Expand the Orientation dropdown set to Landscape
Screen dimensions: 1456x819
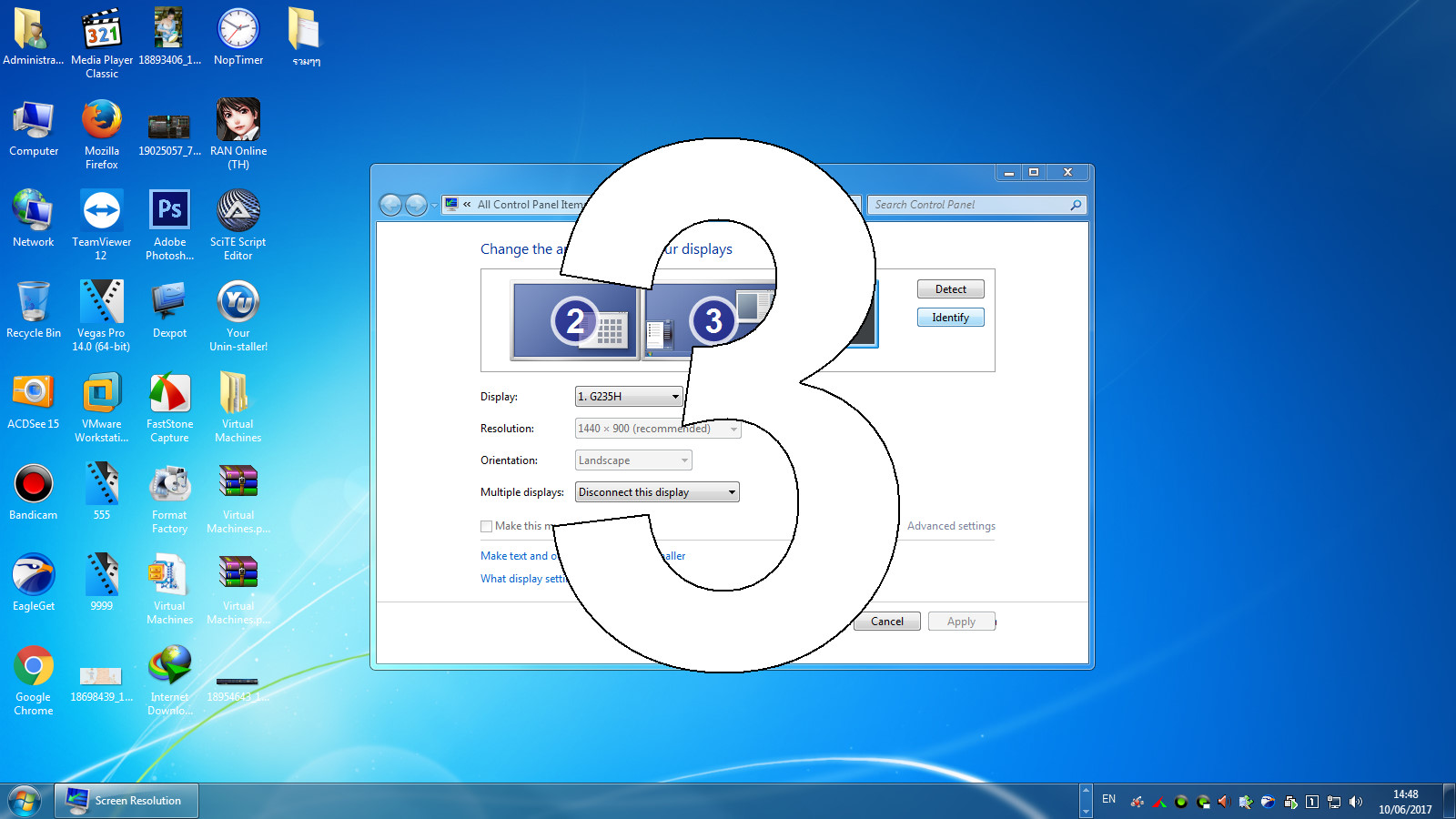pyautogui.click(x=633, y=460)
